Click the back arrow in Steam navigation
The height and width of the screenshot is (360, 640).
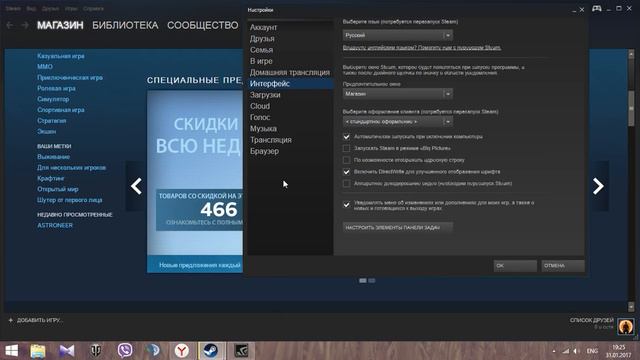pyautogui.click(x=10, y=25)
